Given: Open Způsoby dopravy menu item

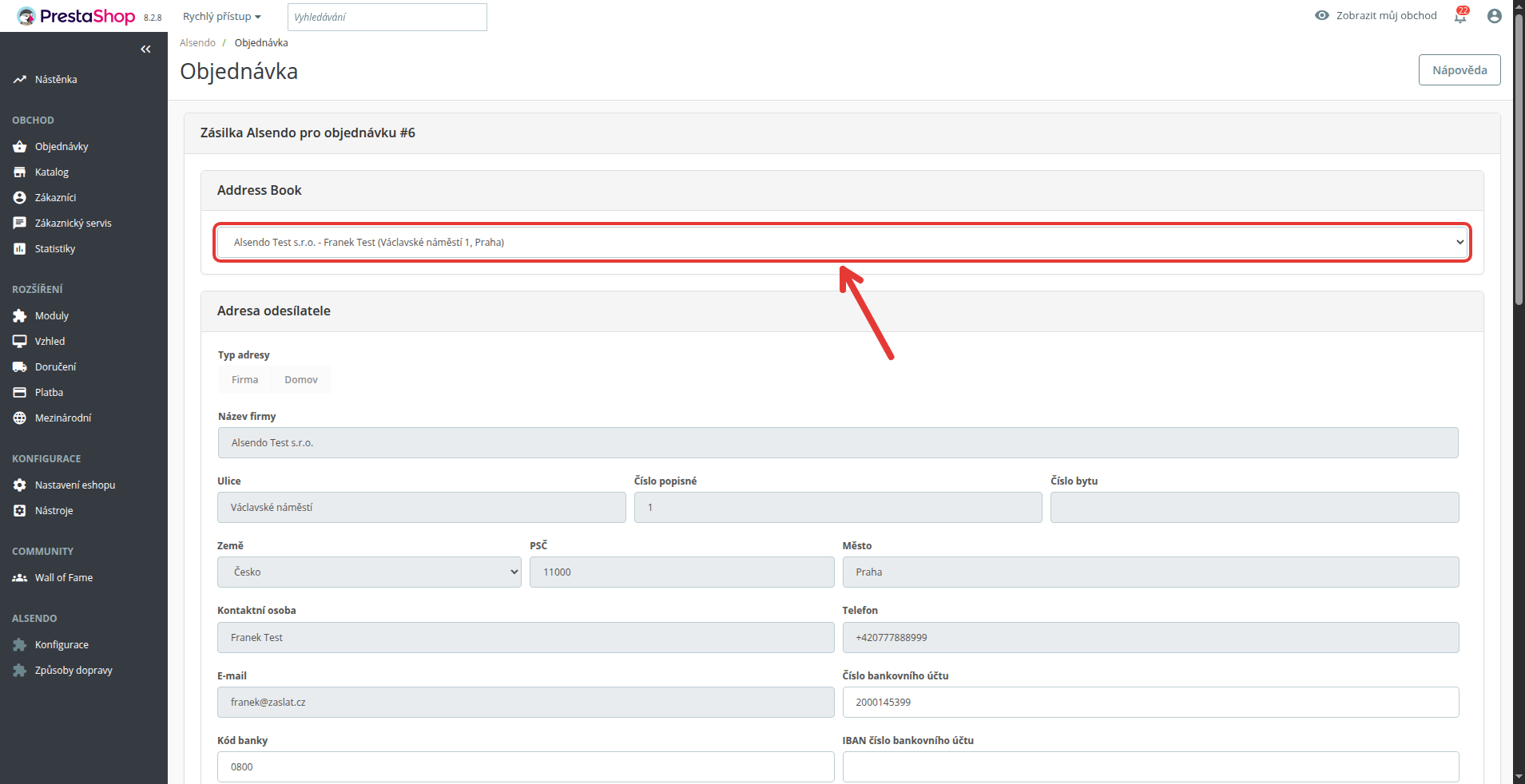Looking at the screenshot, I should coord(73,671).
